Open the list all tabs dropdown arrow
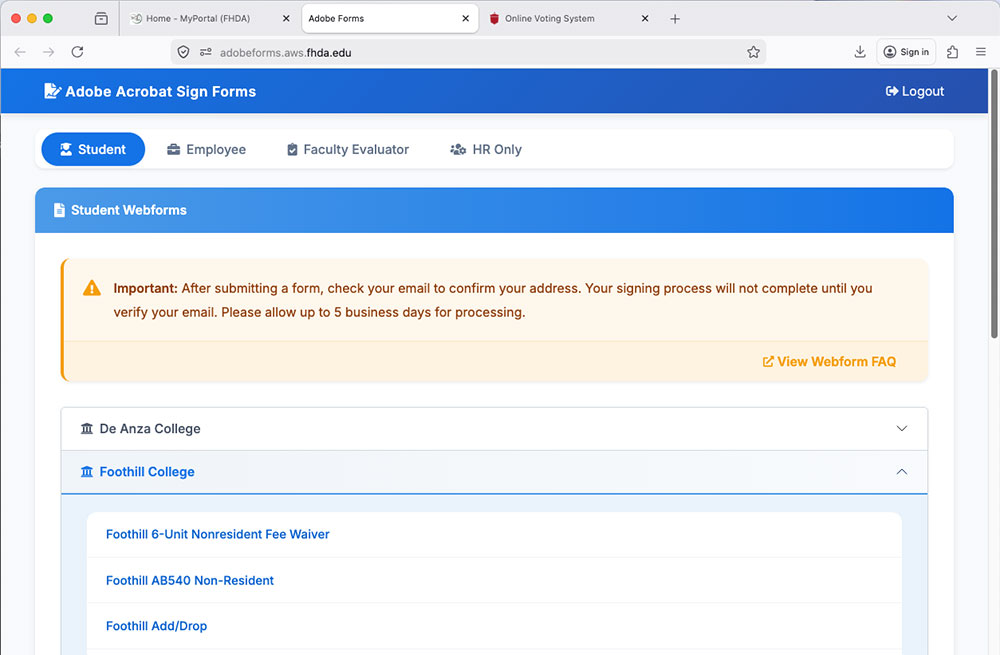This screenshot has width=1000, height=655. [952, 19]
